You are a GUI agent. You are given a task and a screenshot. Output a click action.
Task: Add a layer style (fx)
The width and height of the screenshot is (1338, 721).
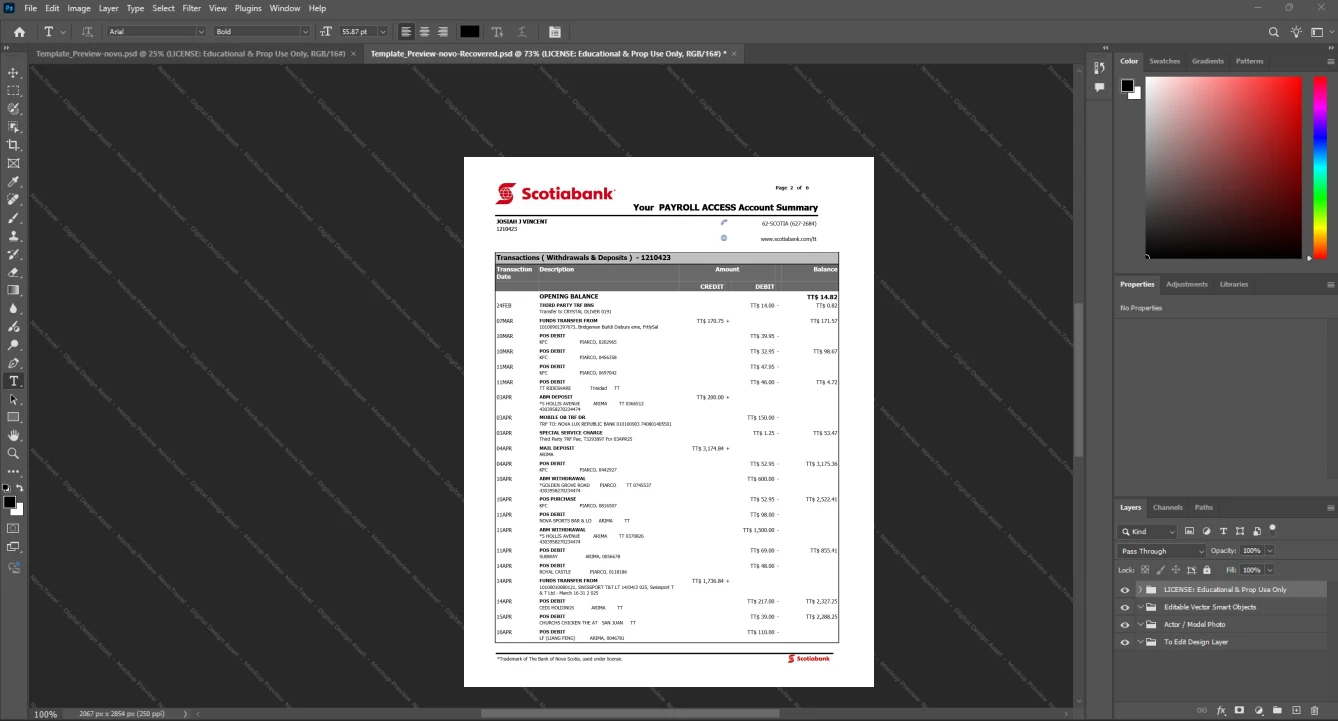pyautogui.click(x=1221, y=710)
